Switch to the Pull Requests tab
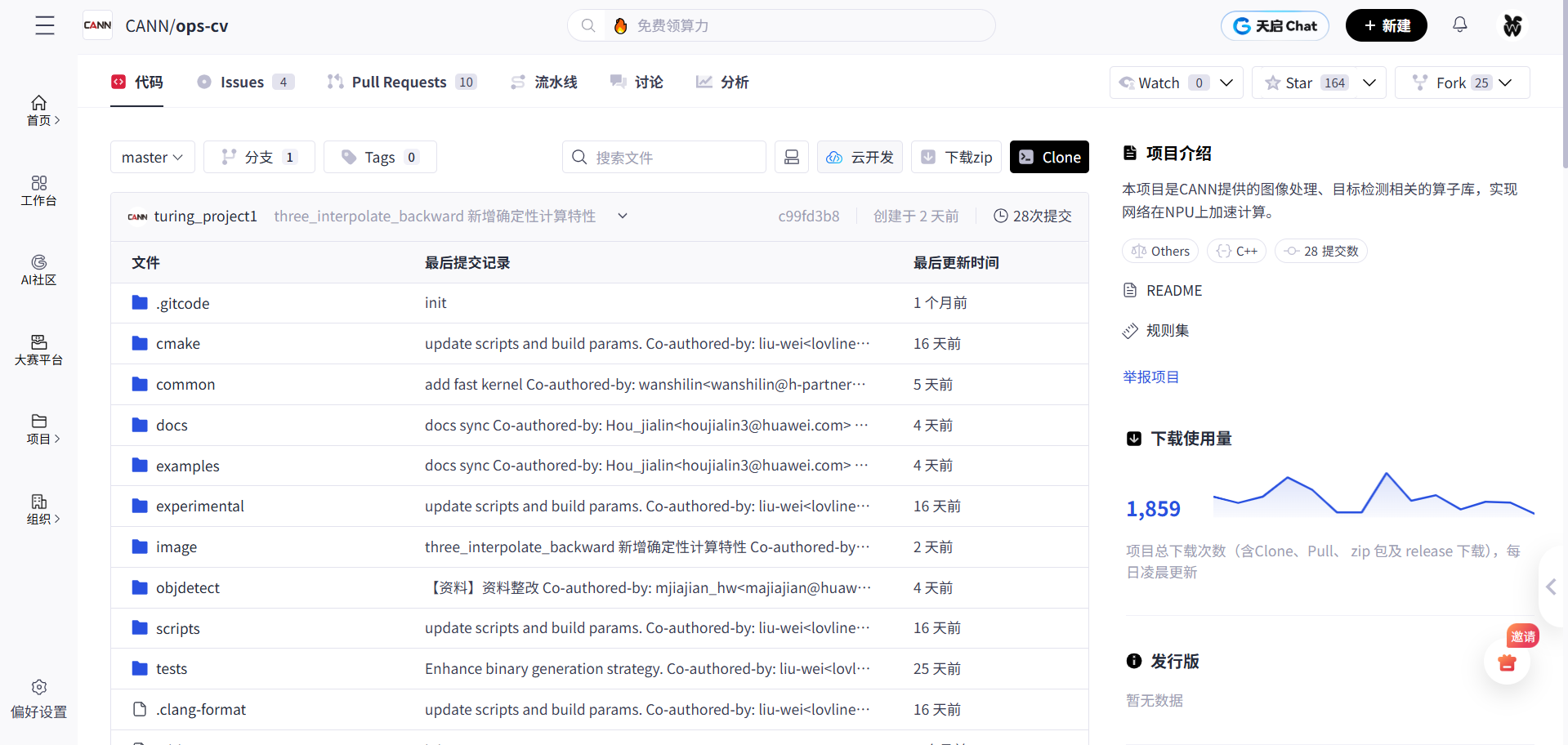This screenshot has width=1568, height=745. point(401,82)
